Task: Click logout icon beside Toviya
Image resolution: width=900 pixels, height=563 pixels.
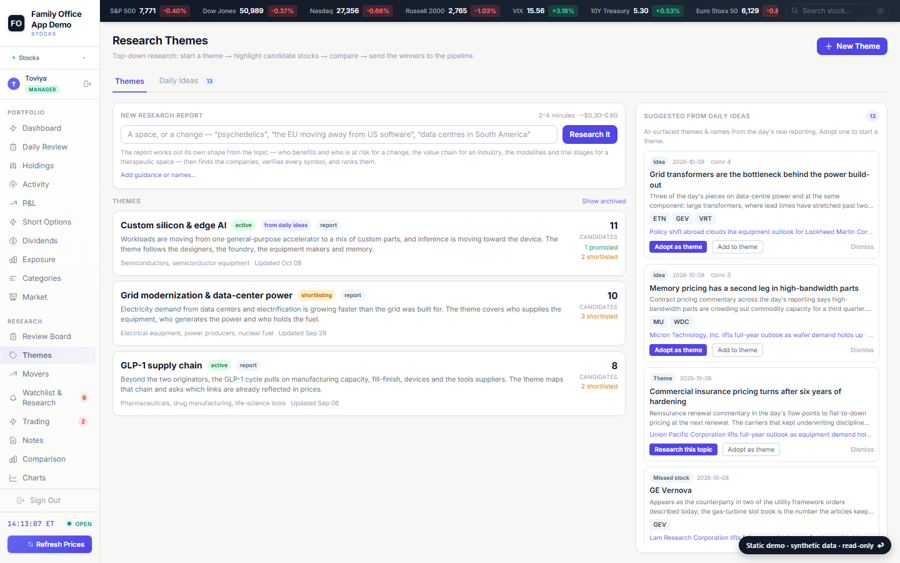Action: coord(87,84)
